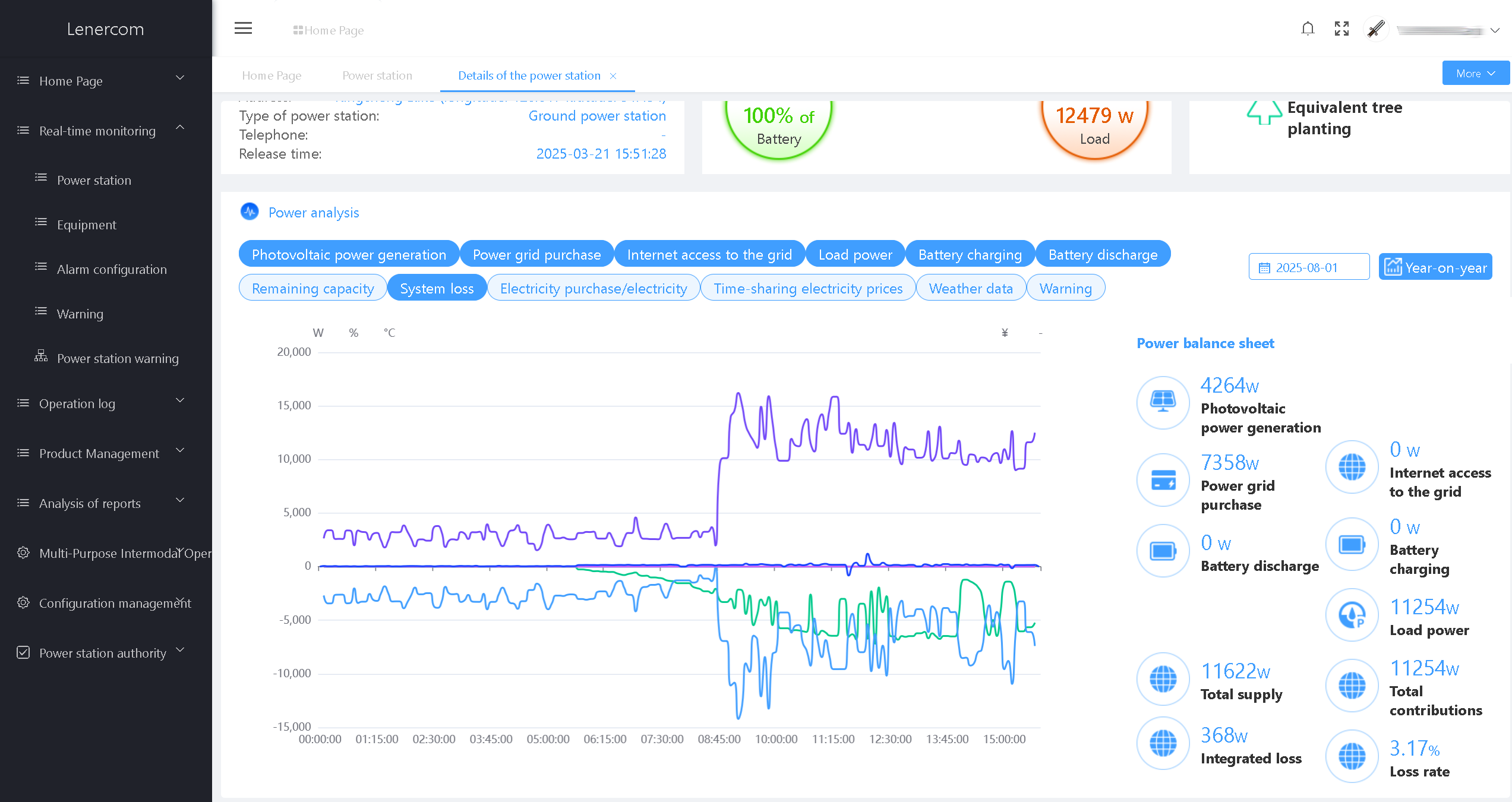Click Photovoltaic power generation solar panel icon

(x=1162, y=402)
